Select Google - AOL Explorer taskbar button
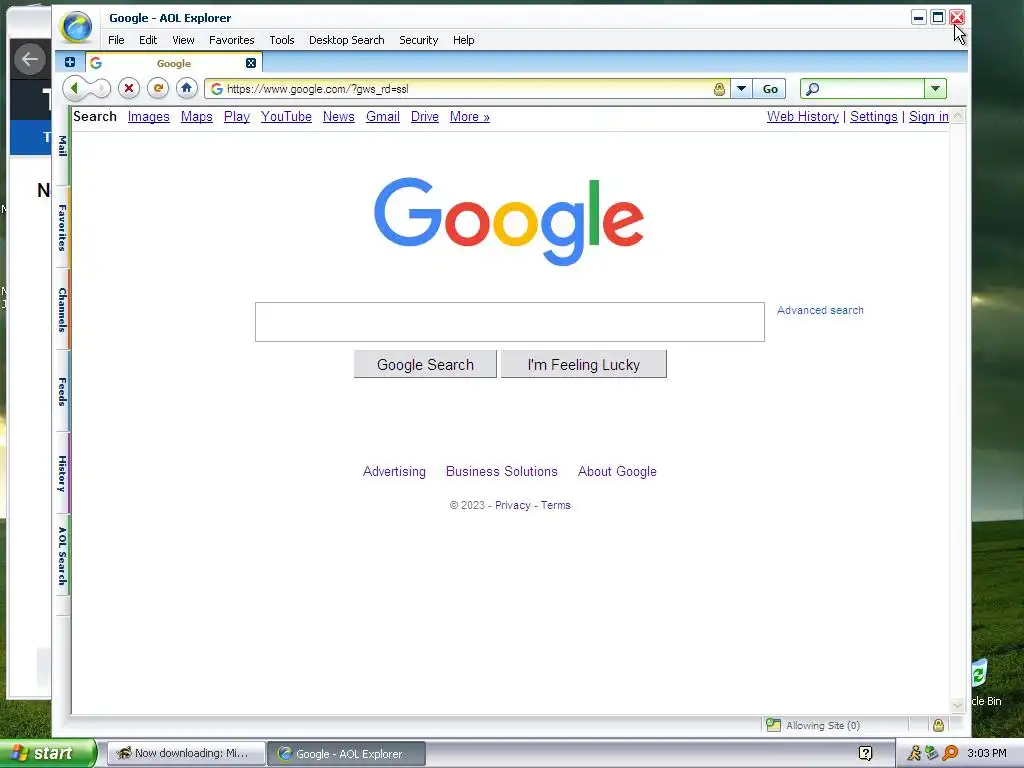 [346, 754]
